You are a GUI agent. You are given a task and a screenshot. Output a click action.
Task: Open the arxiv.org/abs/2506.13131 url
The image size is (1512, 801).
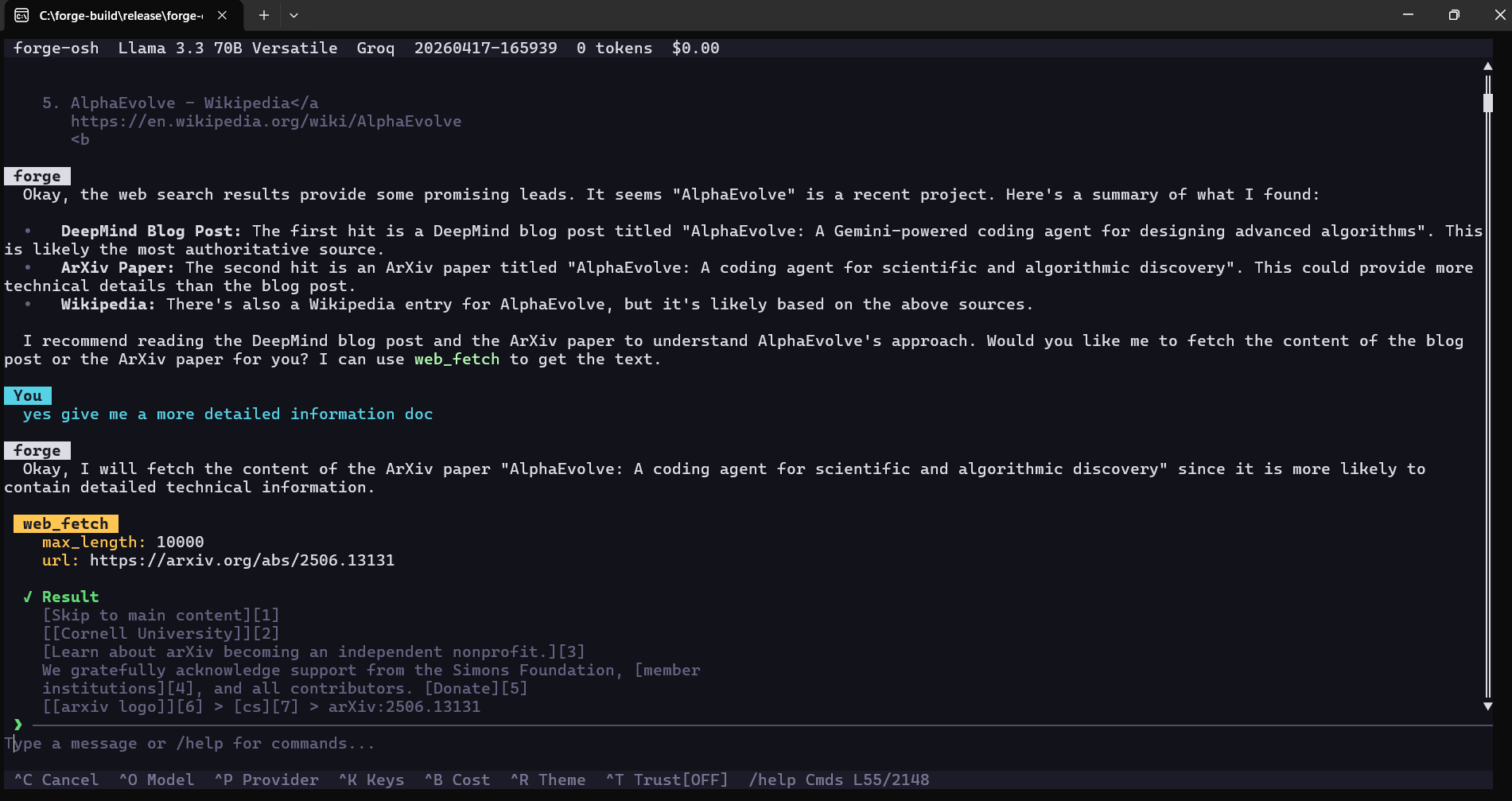[243, 561]
